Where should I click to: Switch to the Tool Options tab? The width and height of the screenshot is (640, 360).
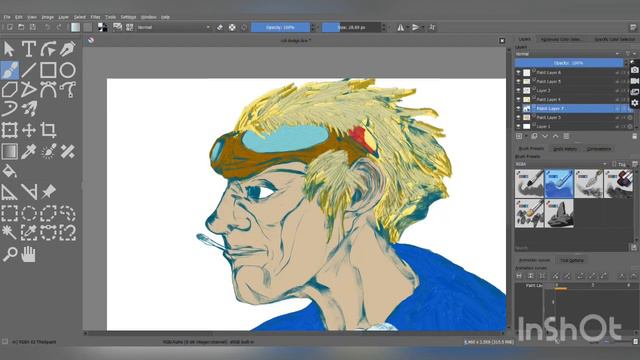click(571, 260)
